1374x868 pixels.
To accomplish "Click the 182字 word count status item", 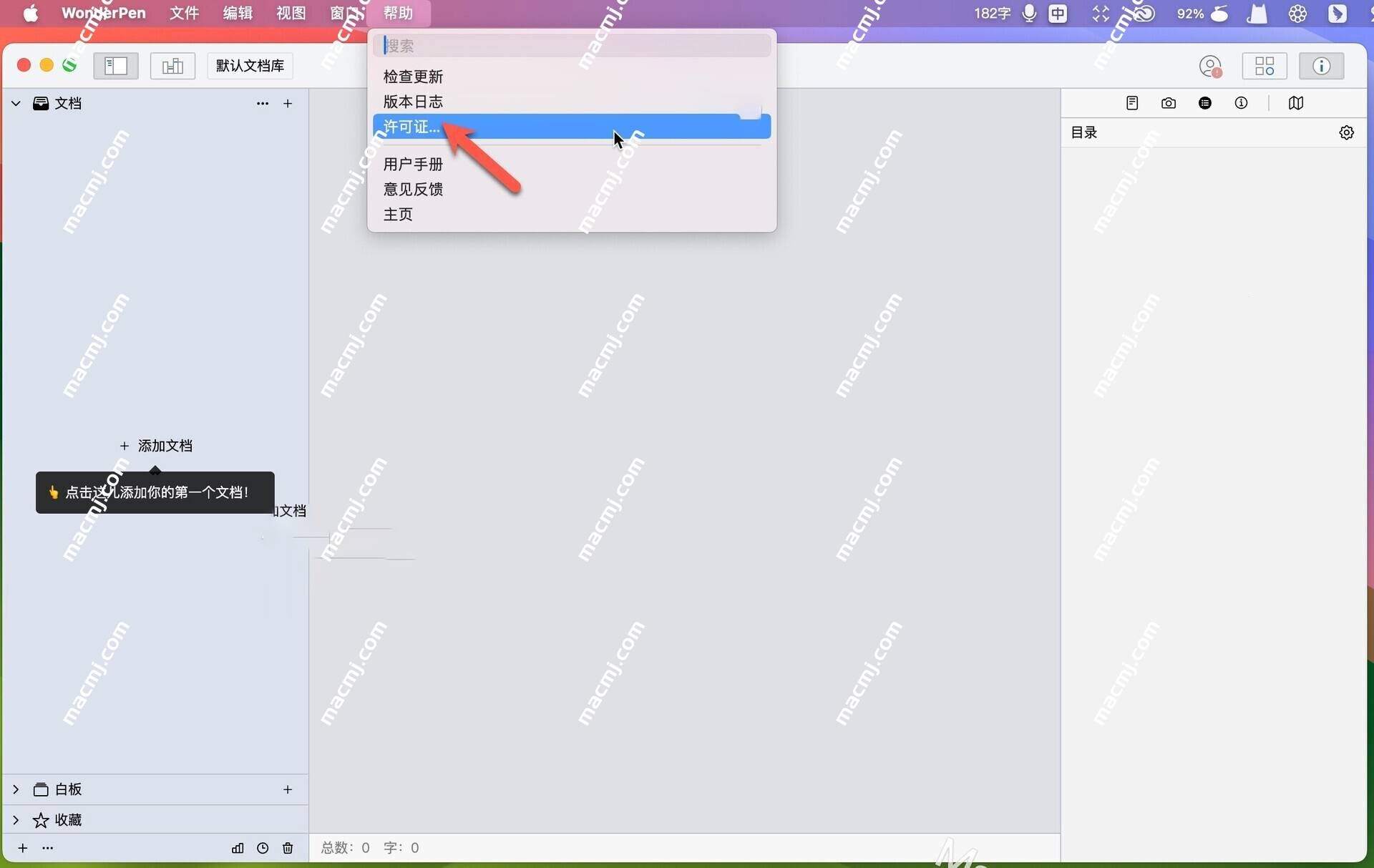I will point(992,14).
